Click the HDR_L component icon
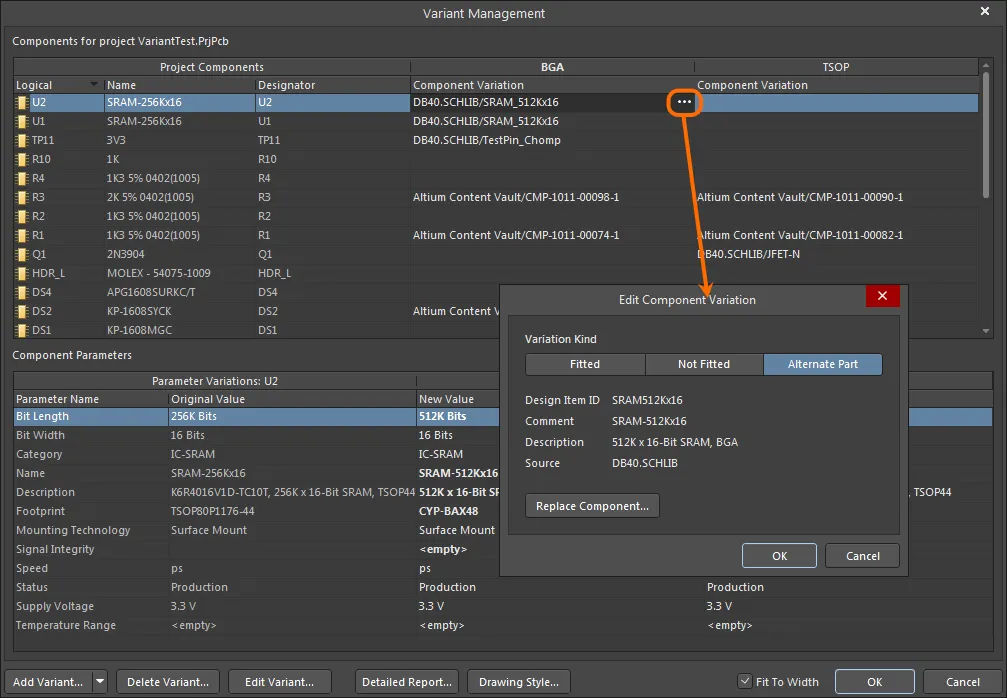This screenshot has width=1007, height=698. click(x=22, y=273)
